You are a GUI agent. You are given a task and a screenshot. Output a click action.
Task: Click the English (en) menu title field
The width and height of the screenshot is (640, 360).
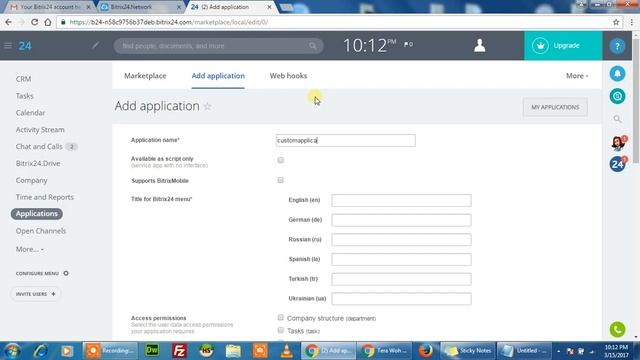click(x=401, y=200)
